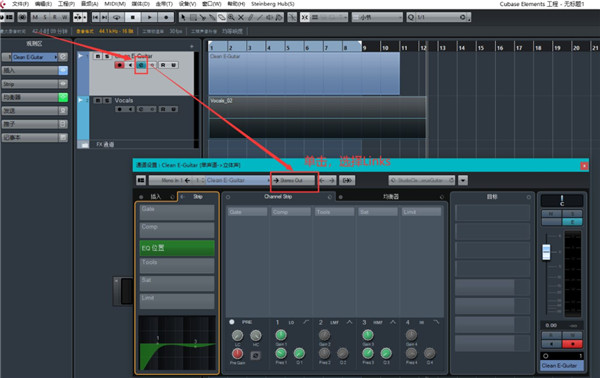Click the Pre Gain red knob
This screenshot has height=378, width=600.
point(237,354)
